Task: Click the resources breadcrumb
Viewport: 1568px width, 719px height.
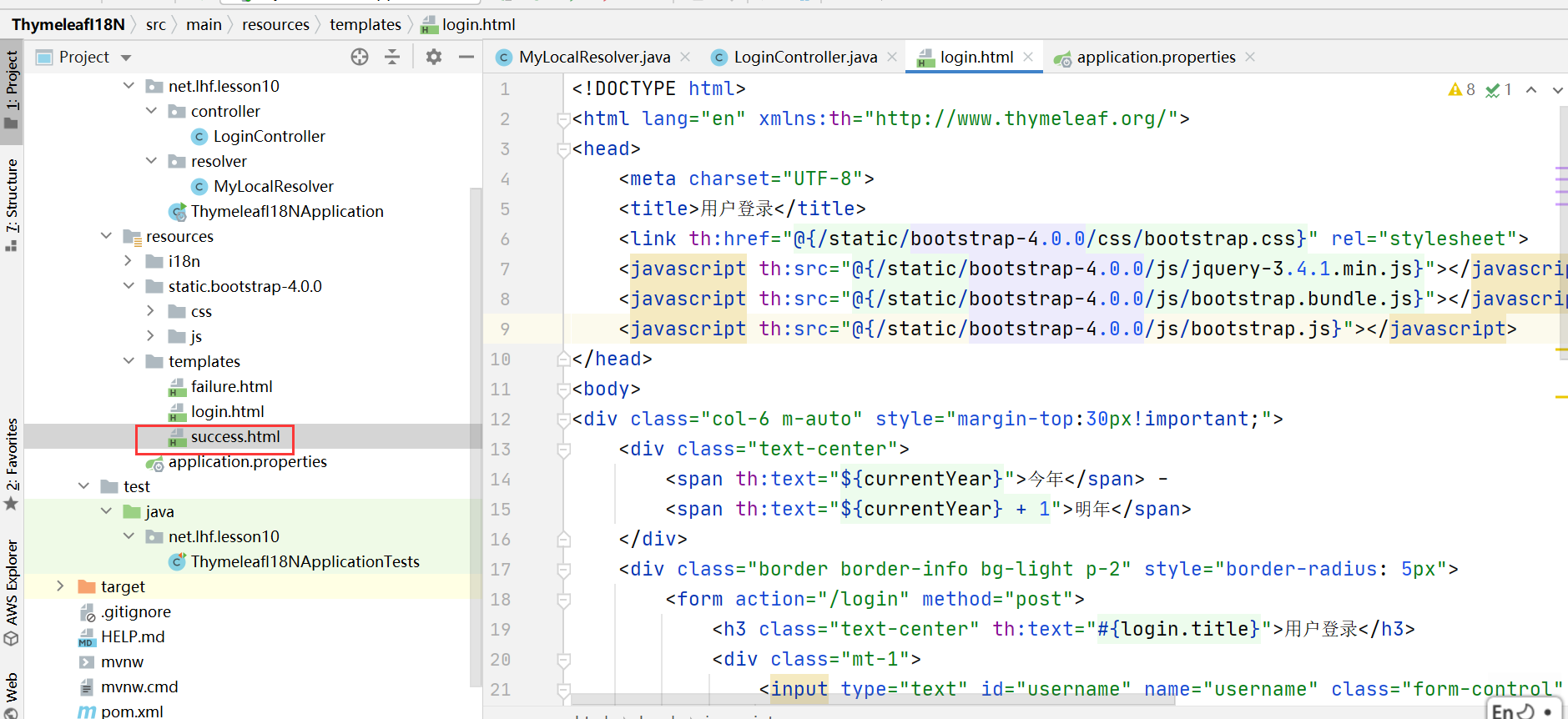Action: point(275,24)
